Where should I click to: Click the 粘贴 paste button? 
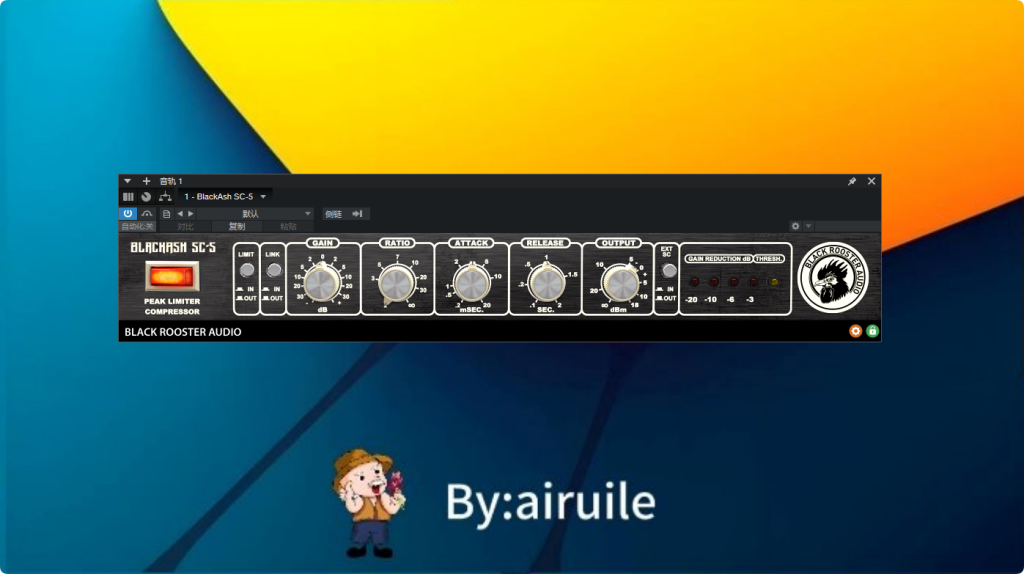pyautogui.click(x=288, y=227)
